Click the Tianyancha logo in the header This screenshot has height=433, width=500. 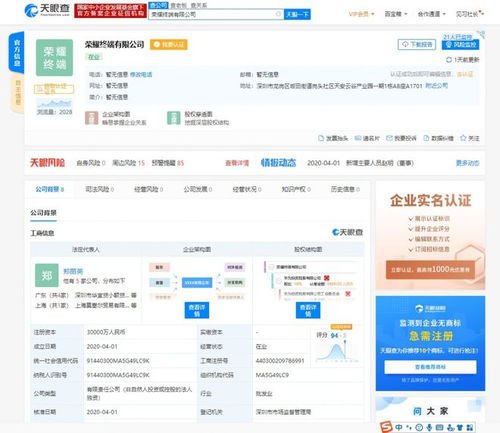click(47, 10)
